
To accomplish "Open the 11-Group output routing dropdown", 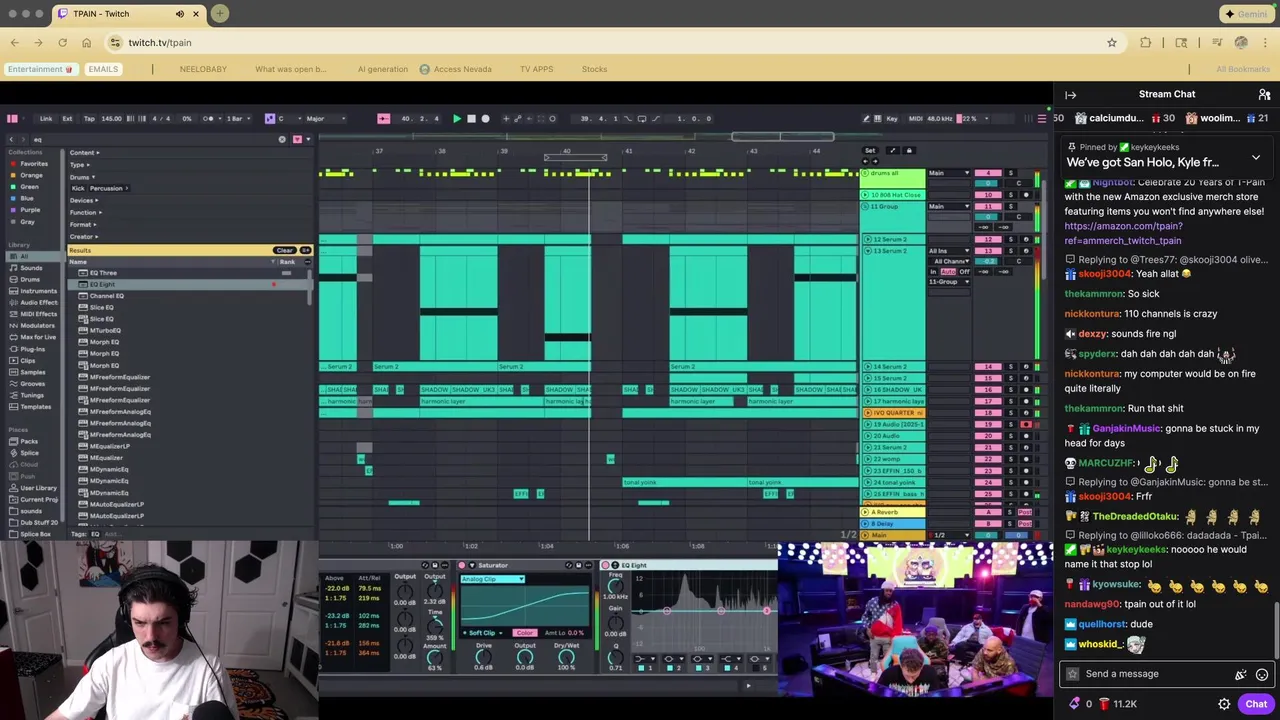I will 949,282.
